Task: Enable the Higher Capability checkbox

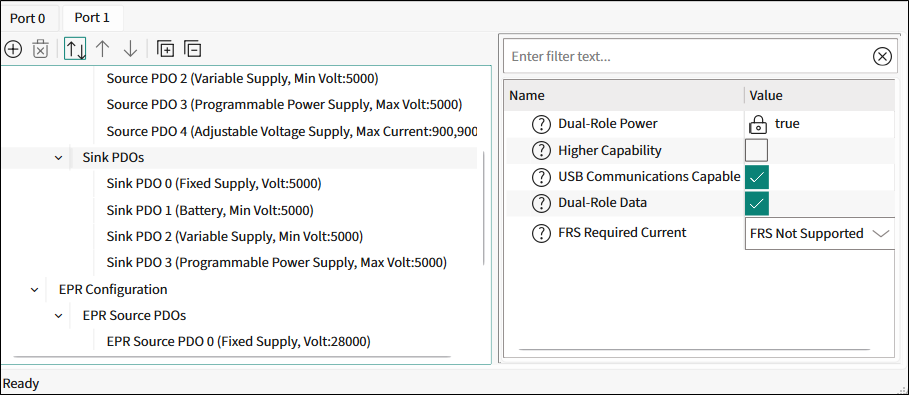Action: (x=757, y=150)
